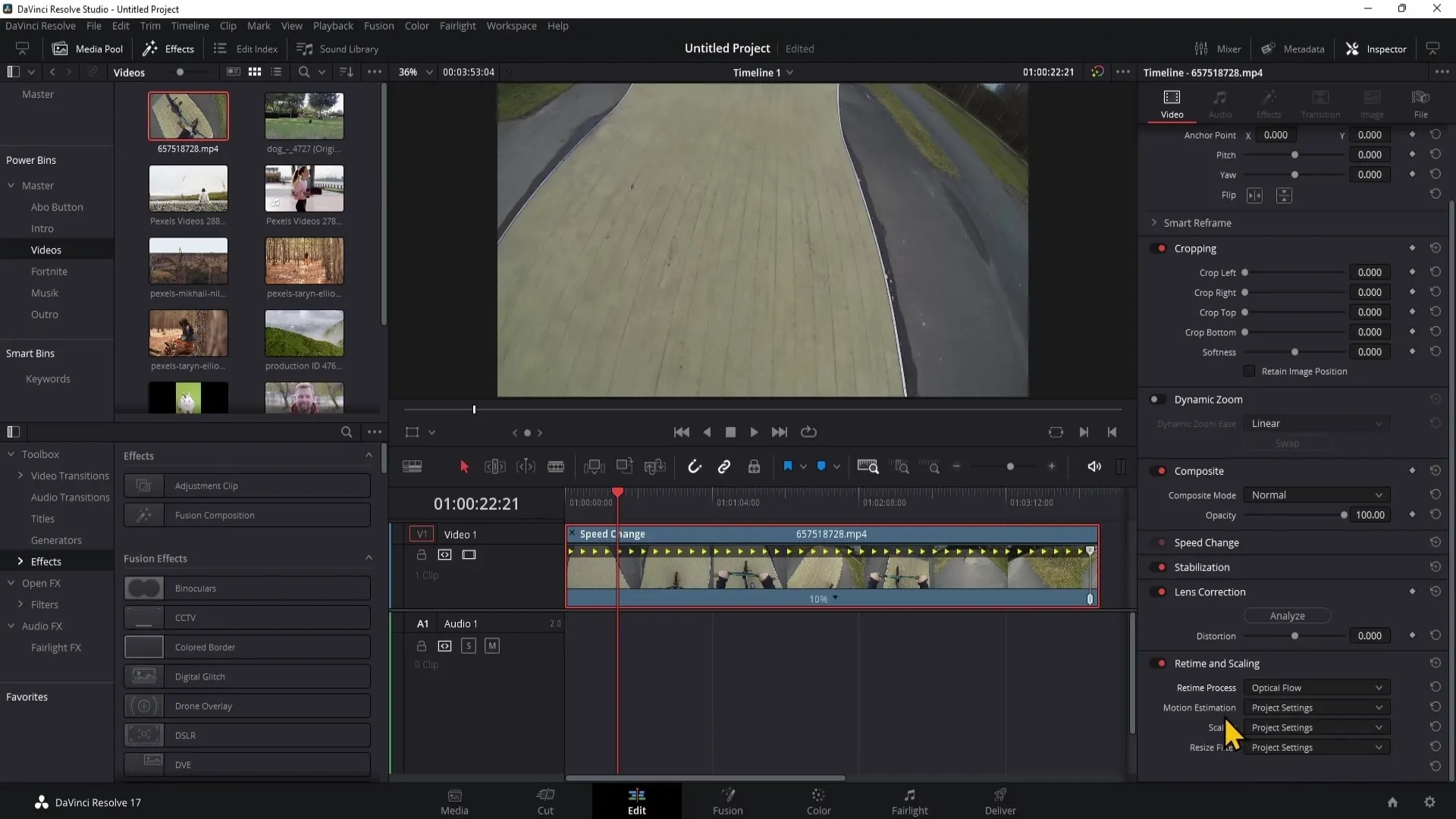Screen dimensions: 1456x819
Task: Select the Retime Process Optical Flow dropdown
Action: tap(1315, 688)
